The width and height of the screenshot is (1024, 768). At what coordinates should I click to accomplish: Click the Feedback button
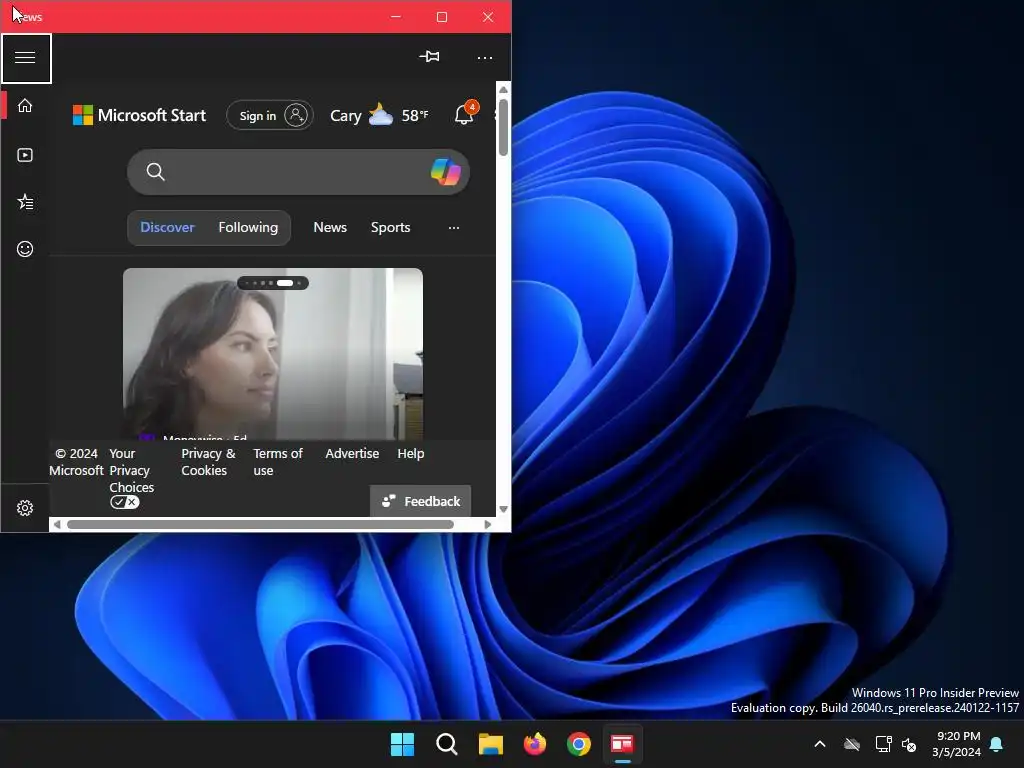coord(421,501)
